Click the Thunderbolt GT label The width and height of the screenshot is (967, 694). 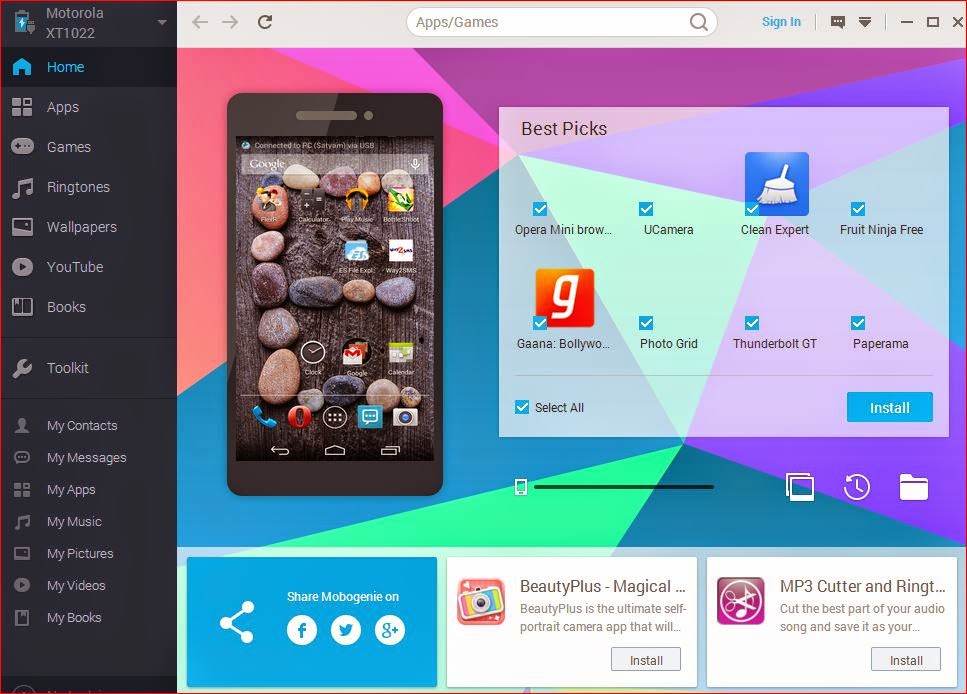pos(775,344)
